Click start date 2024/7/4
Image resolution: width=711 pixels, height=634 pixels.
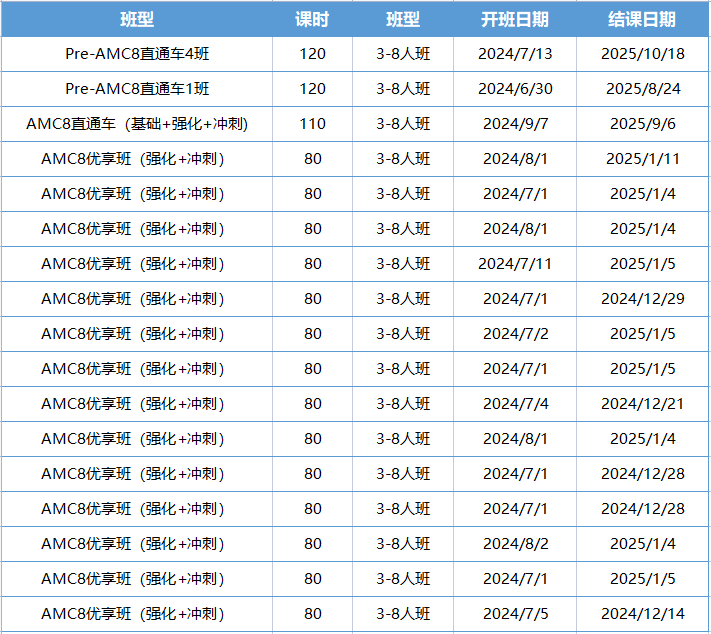[515, 404]
